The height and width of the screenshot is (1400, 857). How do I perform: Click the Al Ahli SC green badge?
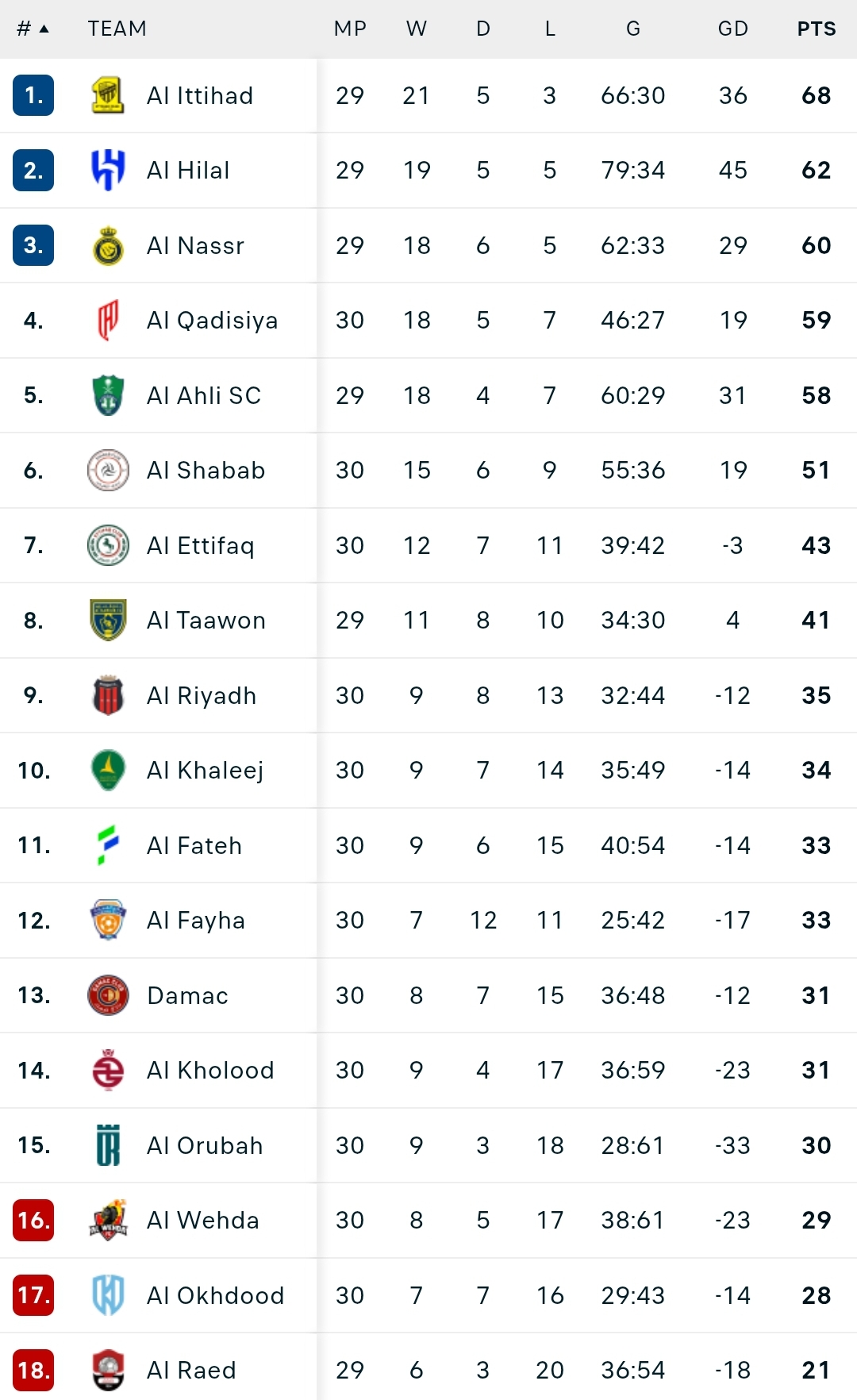[108, 395]
